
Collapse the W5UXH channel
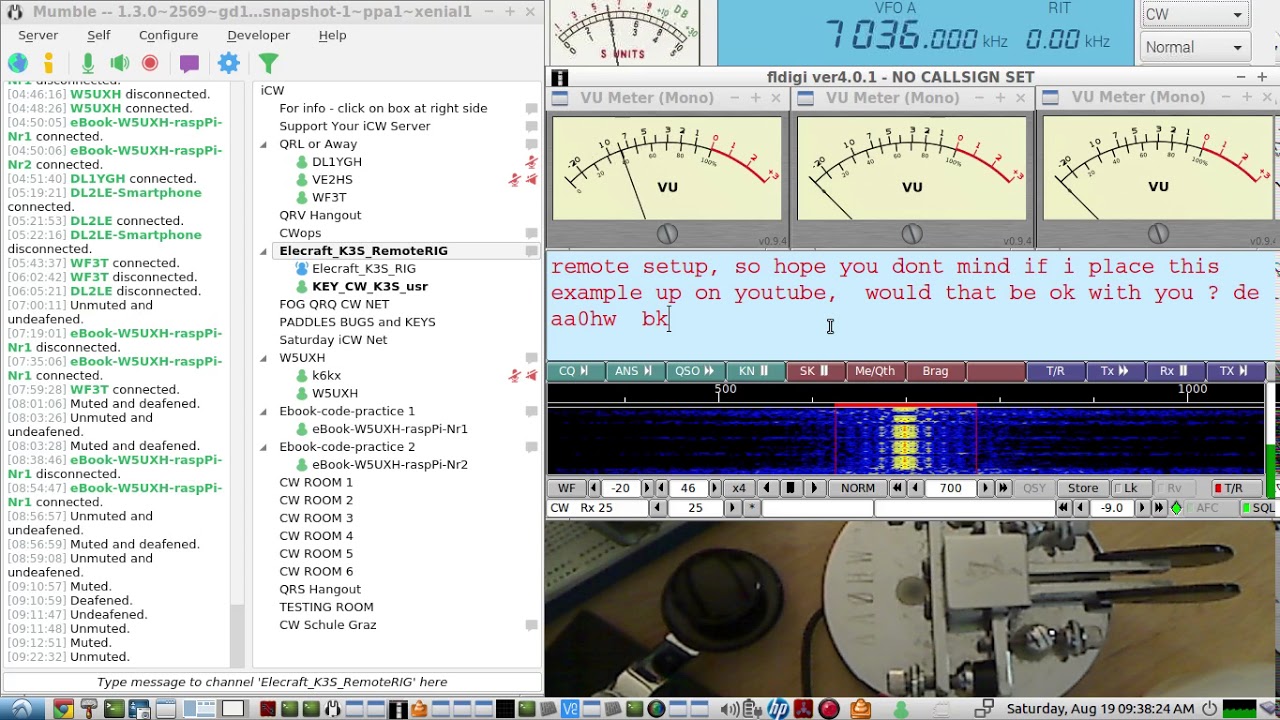264,358
